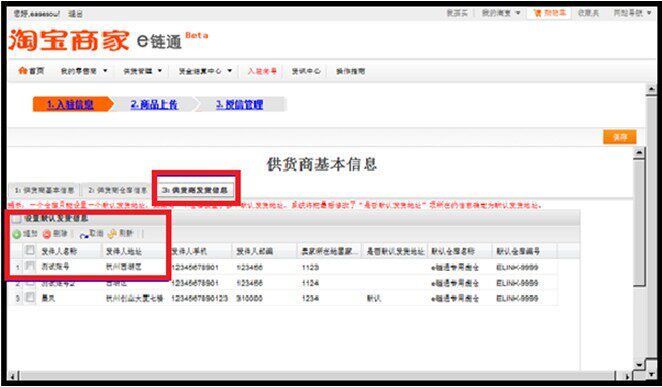Image resolution: width=662 pixels, height=387 pixels.
Task: Click the horizontal scrollbar left arrow
Action: pos(12,376)
